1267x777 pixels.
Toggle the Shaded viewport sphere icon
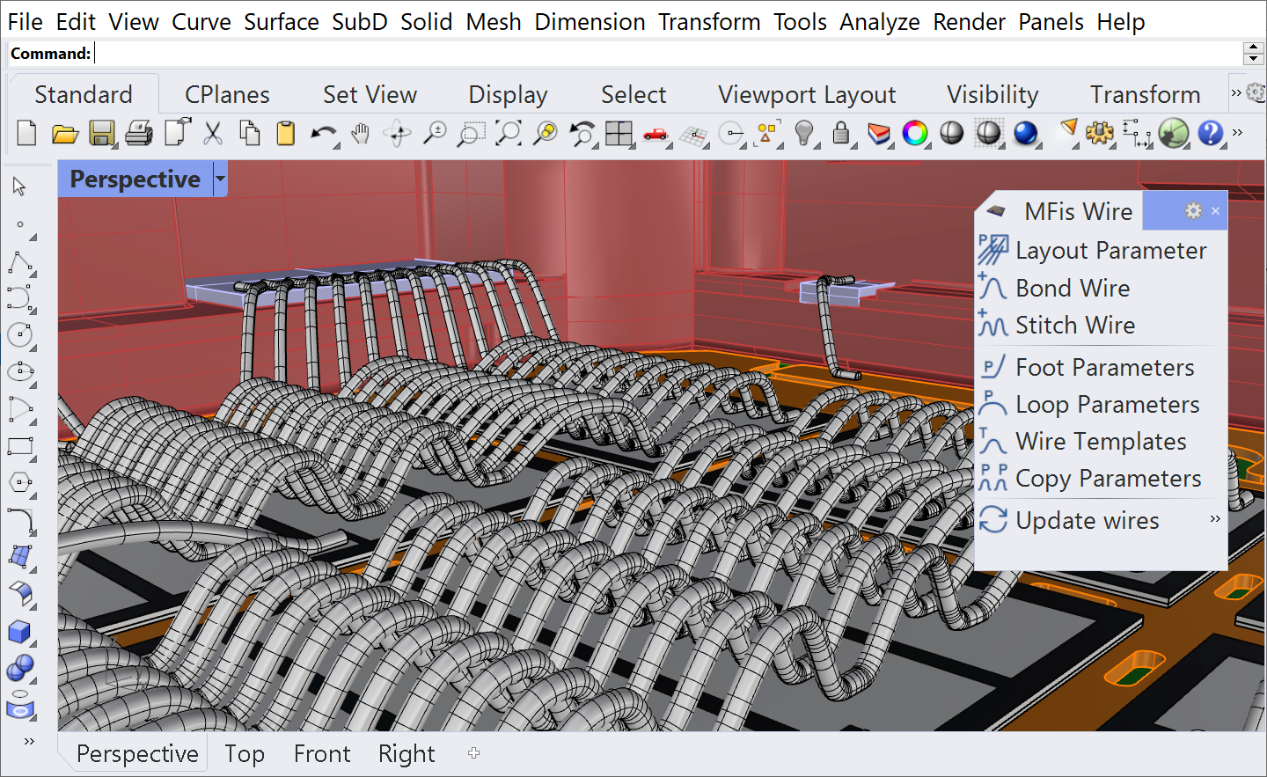pyautogui.click(x=951, y=133)
